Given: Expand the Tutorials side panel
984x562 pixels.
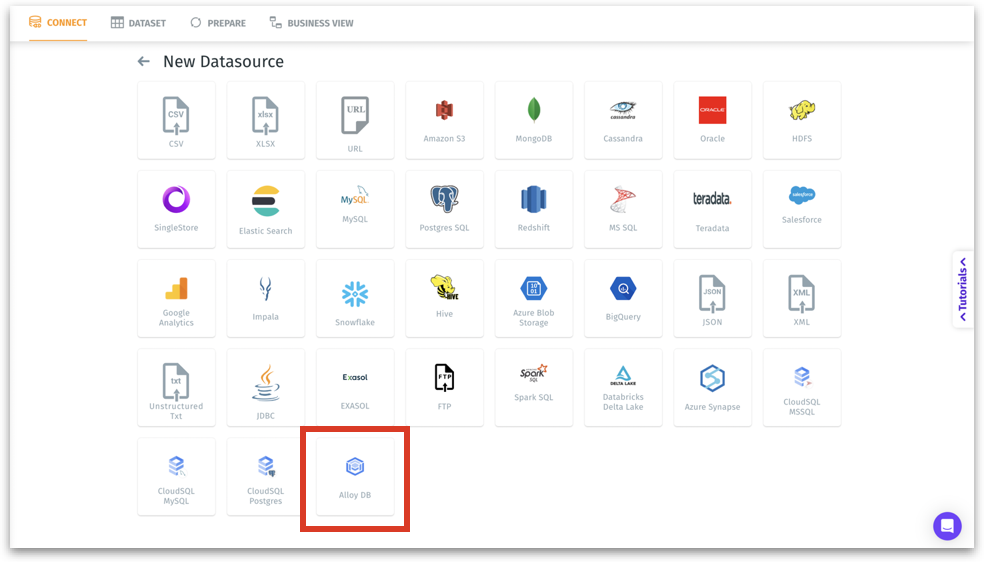Looking at the screenshot, I should 963,290.
